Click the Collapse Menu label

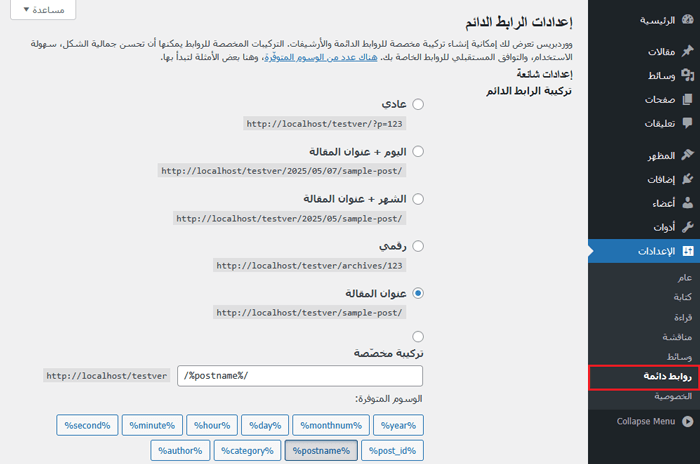646,421
